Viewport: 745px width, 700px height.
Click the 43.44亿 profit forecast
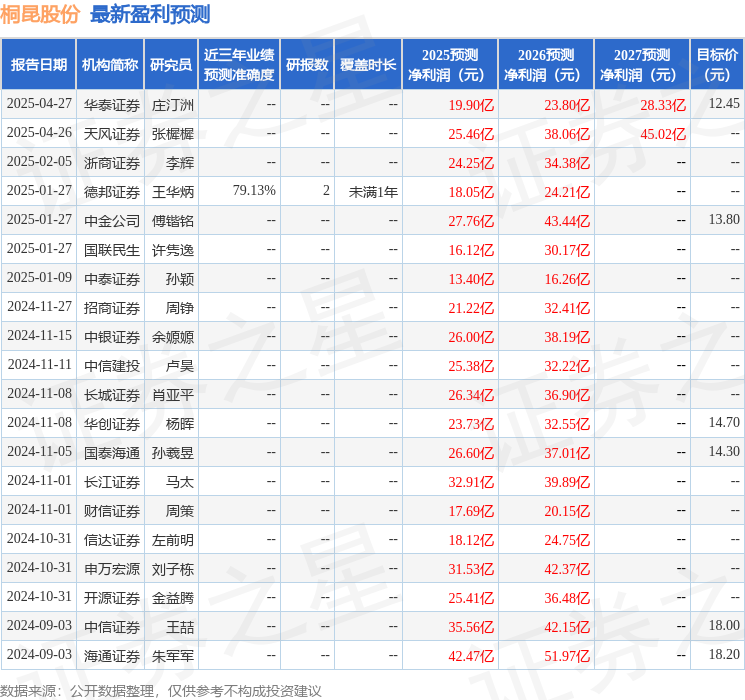[x=567, y=221]
